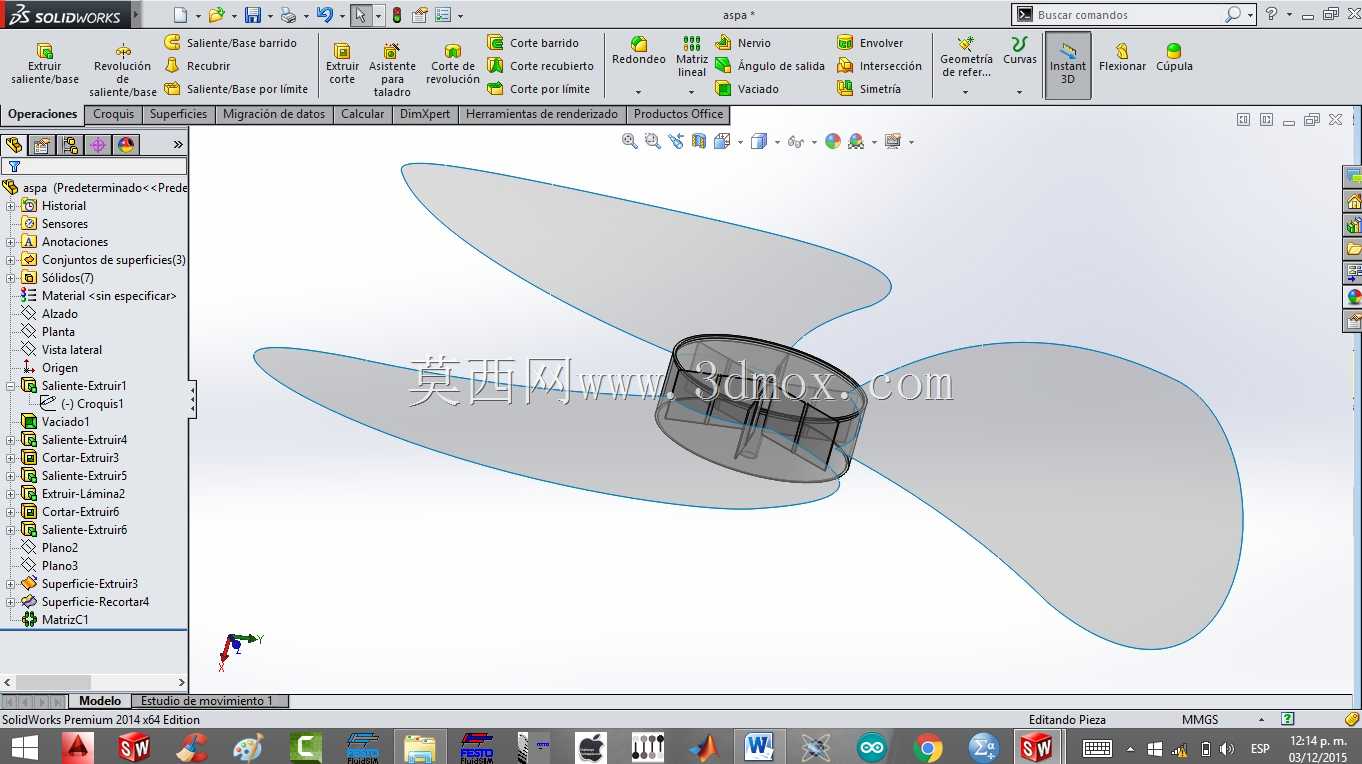Expand the Superficie-Extruir3 feature
This screenshot has height=764, width=1362.
coord(11,584)
